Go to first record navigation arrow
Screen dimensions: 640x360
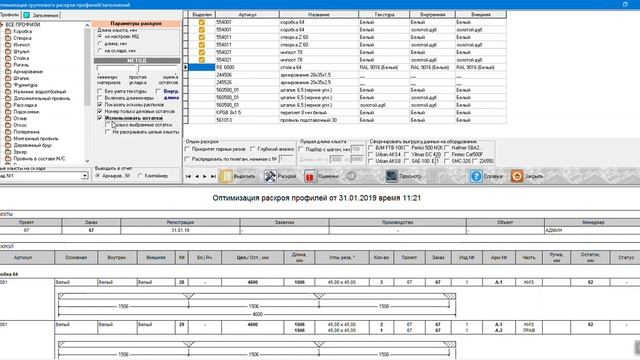[x=188, y=176]
